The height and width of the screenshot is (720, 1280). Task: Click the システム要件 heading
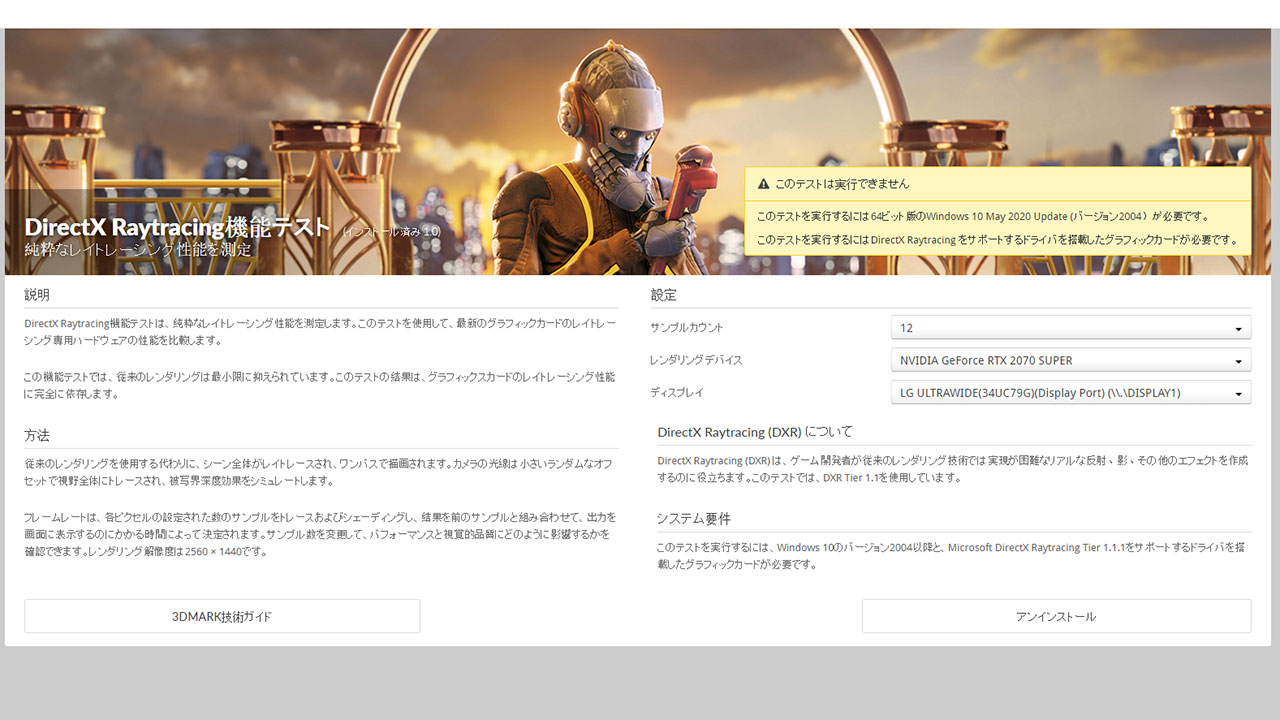pos(693,519)
